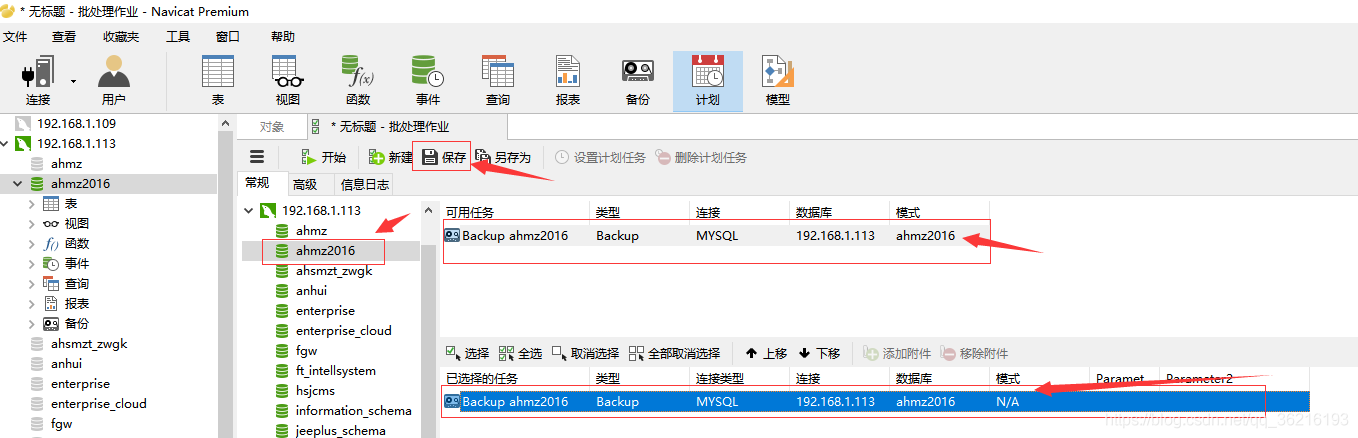1358x438 pixels.
Task: Click the 添加附件 add attachment button
Action: 897,353
